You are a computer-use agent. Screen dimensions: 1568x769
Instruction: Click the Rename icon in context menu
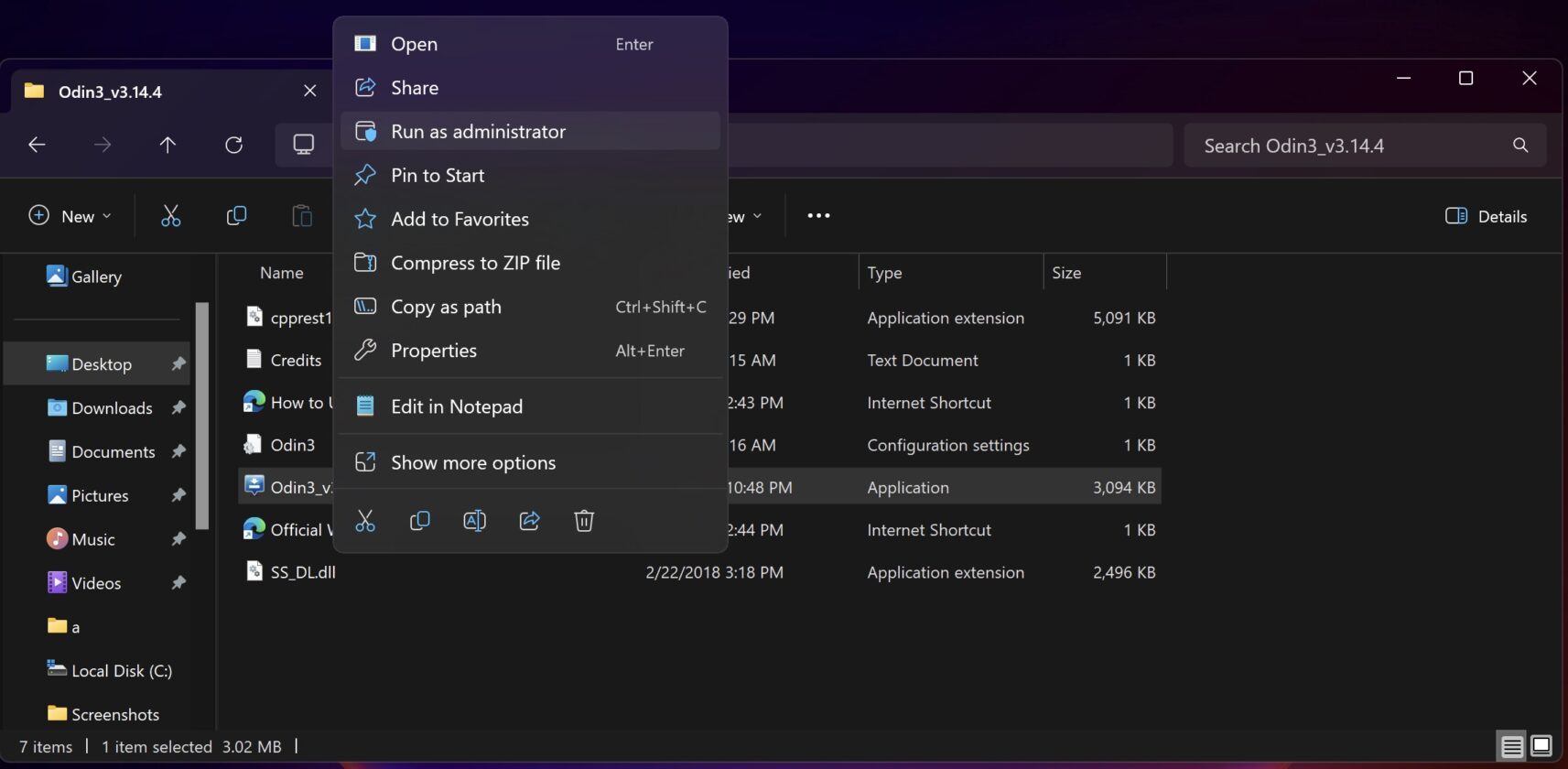click(475, 521)
